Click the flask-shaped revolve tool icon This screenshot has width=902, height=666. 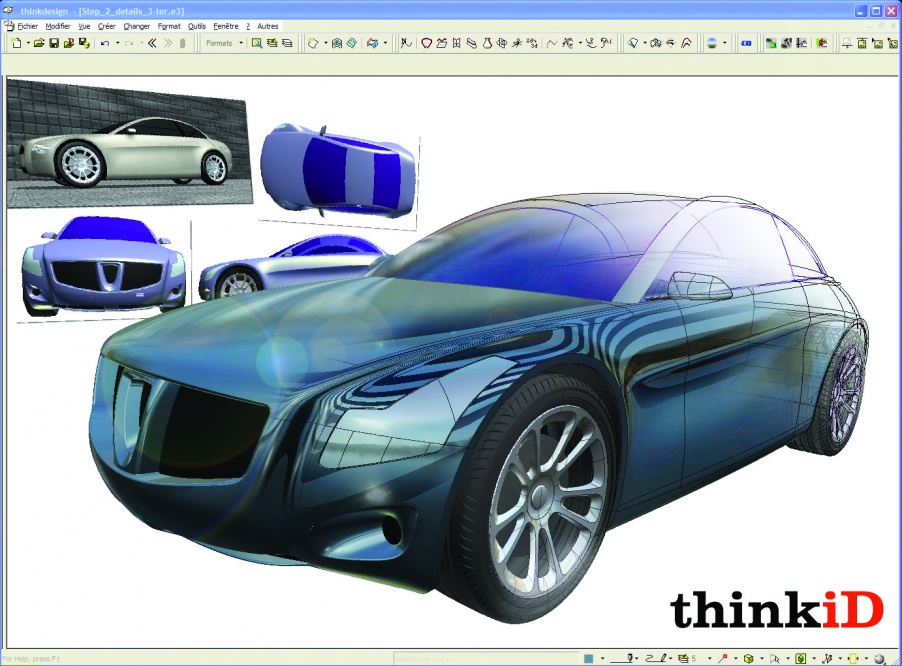[x=487, y=43]
